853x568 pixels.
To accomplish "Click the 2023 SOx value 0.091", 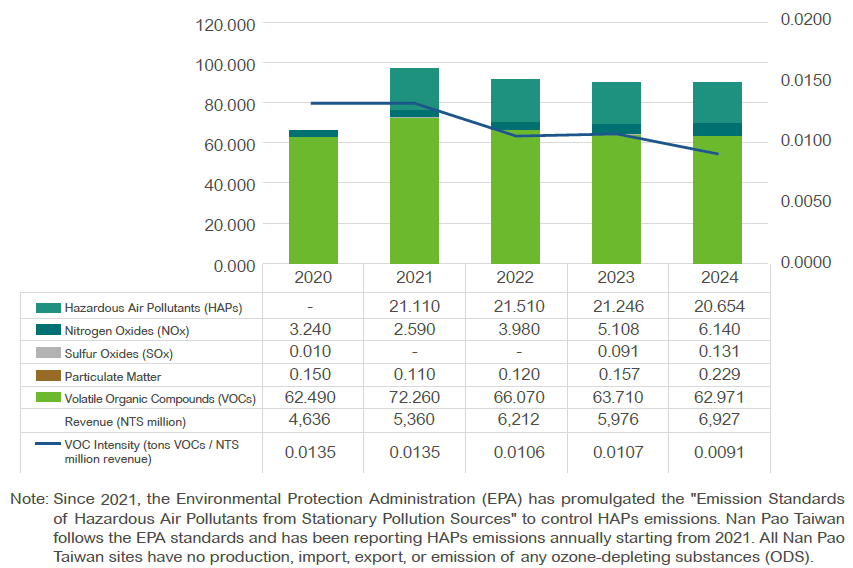I will pos(617,352).
